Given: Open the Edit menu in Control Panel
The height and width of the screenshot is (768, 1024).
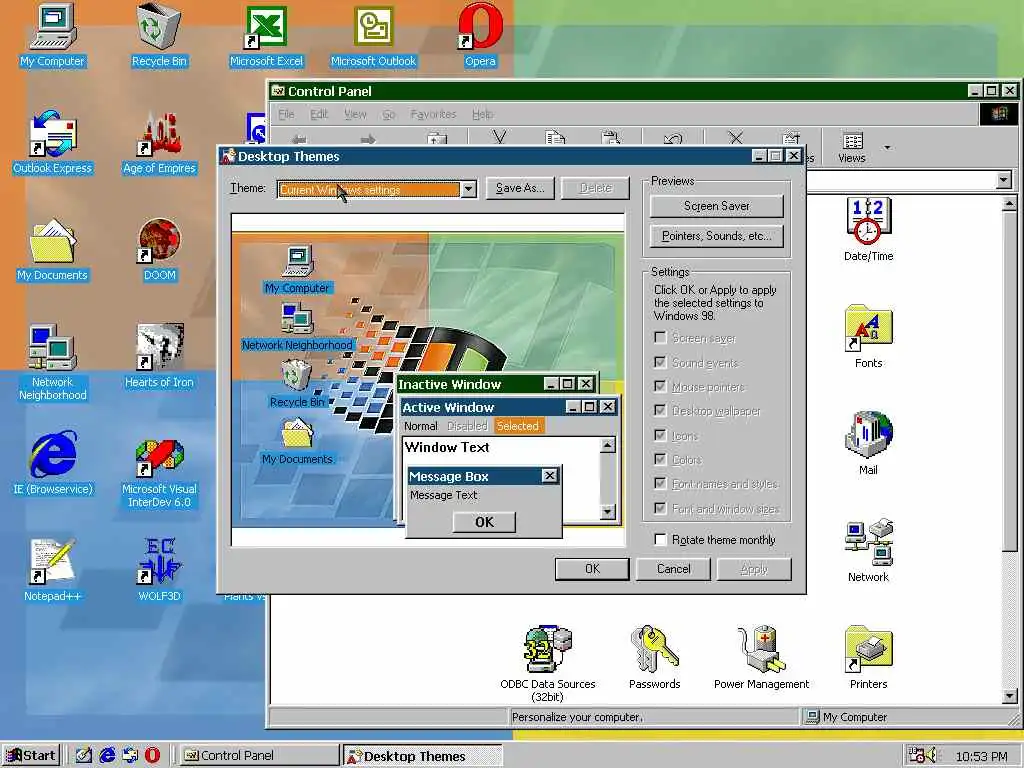Looking at the screenshot, I should pos(319,114).
